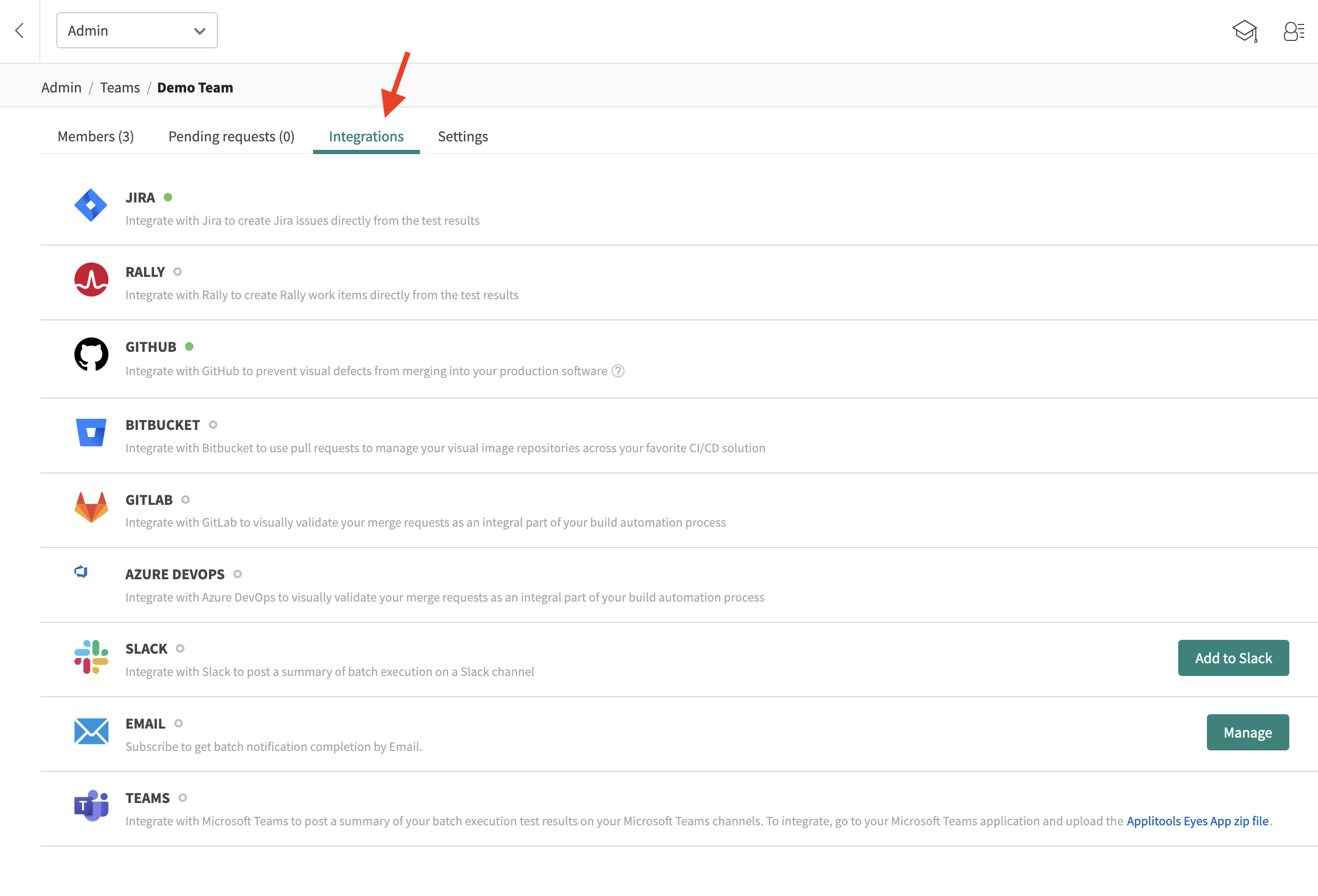Click the JIRA integration icon
1318x896 pixels.
92,204
